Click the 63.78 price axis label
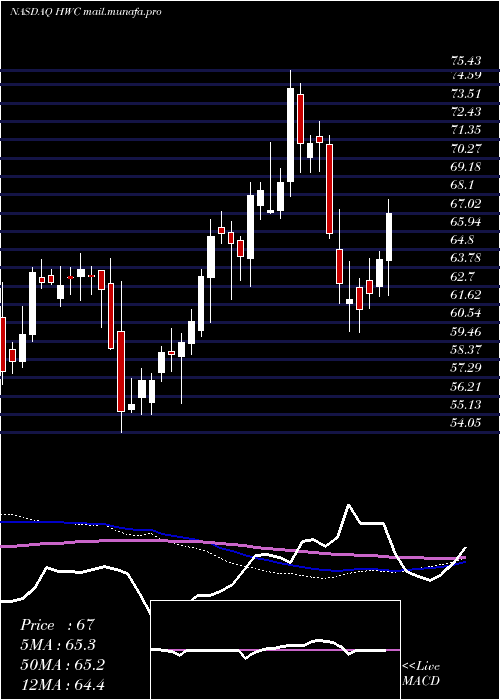The height and width of the screenshot is (700, 500). (465, 258)
